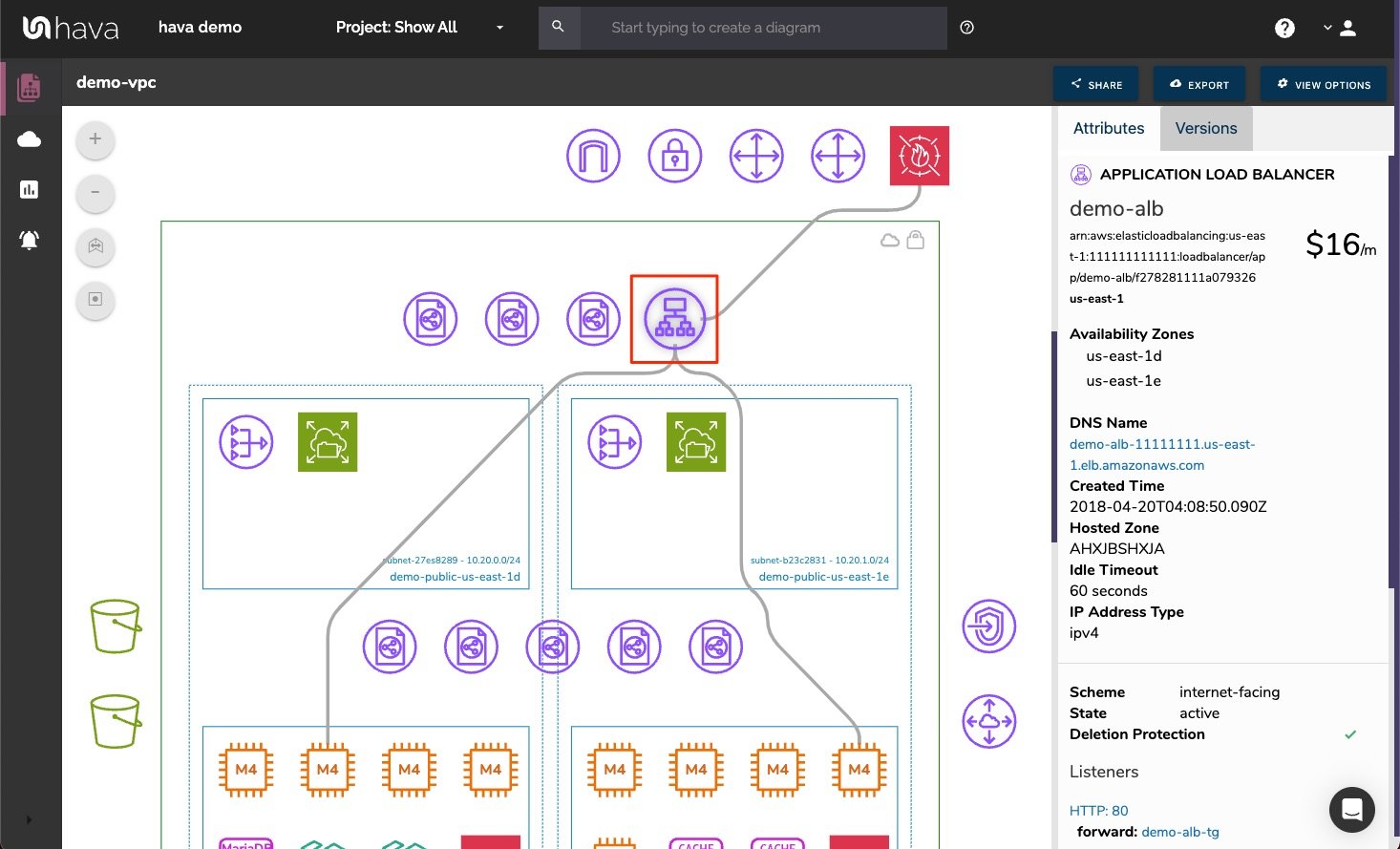Image resolution: width=1400 pixels, height=849 pixels.
Task: Select an orange M4 instance icon
Action: point(245,769)
